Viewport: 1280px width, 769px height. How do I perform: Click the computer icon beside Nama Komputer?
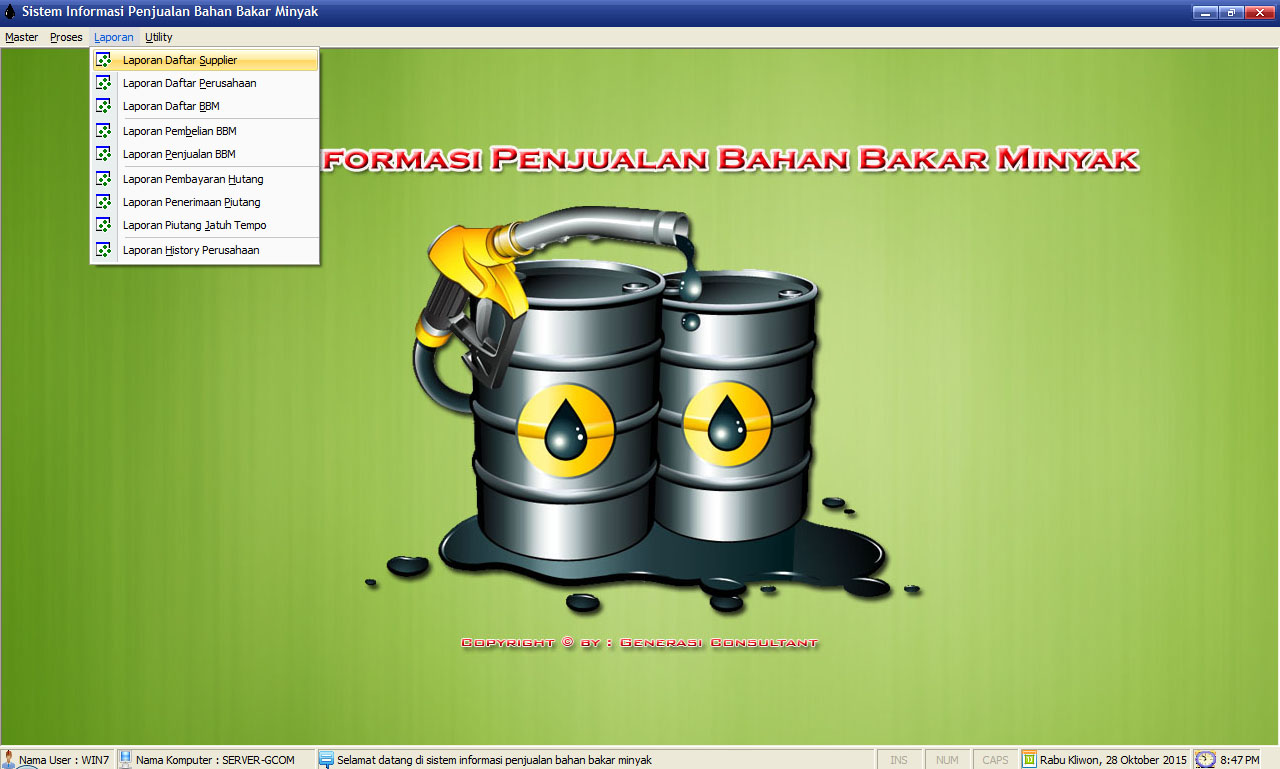pos(126,759)
